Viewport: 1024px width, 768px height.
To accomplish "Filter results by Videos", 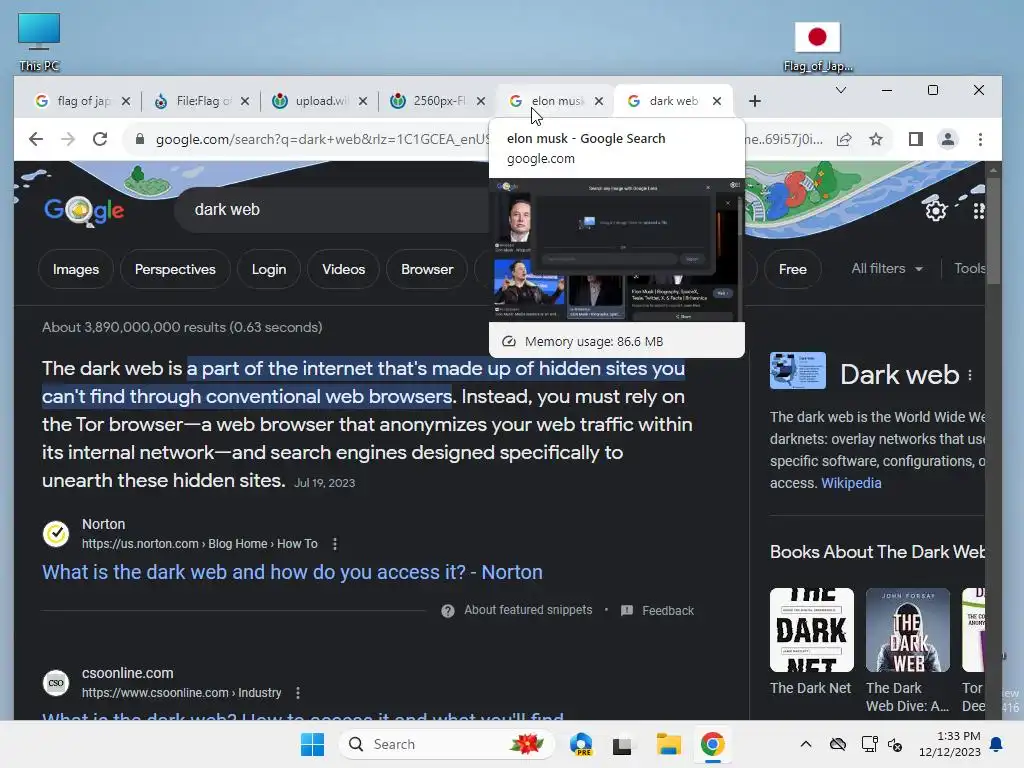I will [x=344, y=269].
